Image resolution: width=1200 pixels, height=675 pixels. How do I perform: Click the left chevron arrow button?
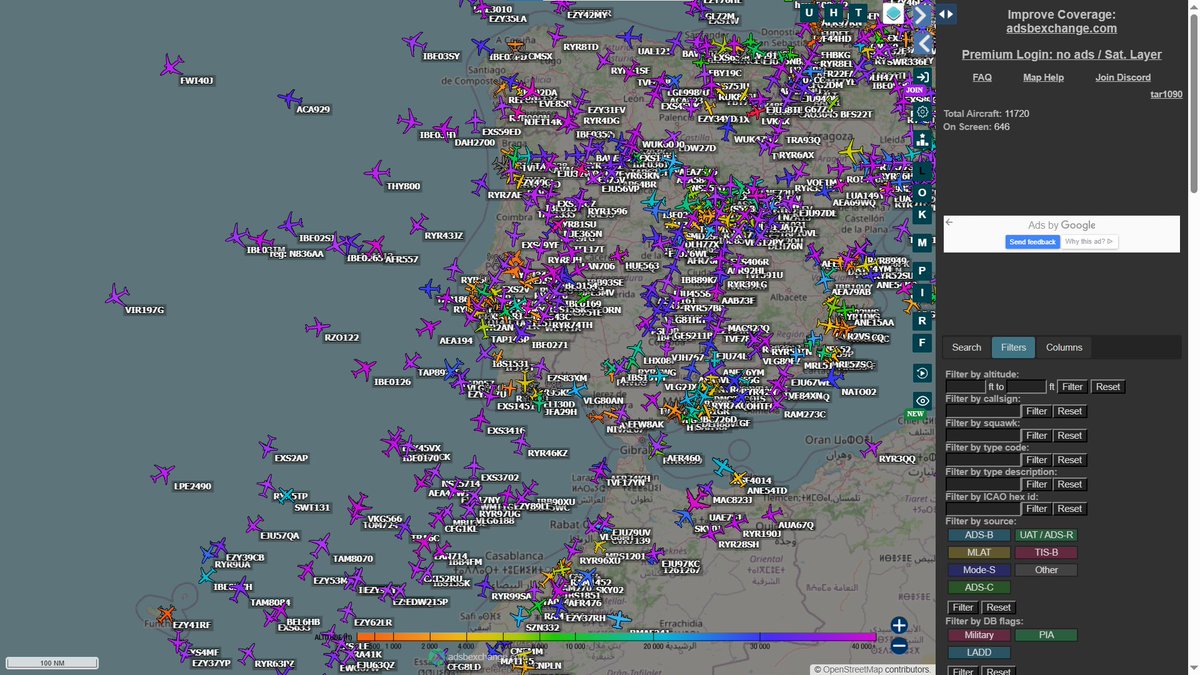pos(922,43)
